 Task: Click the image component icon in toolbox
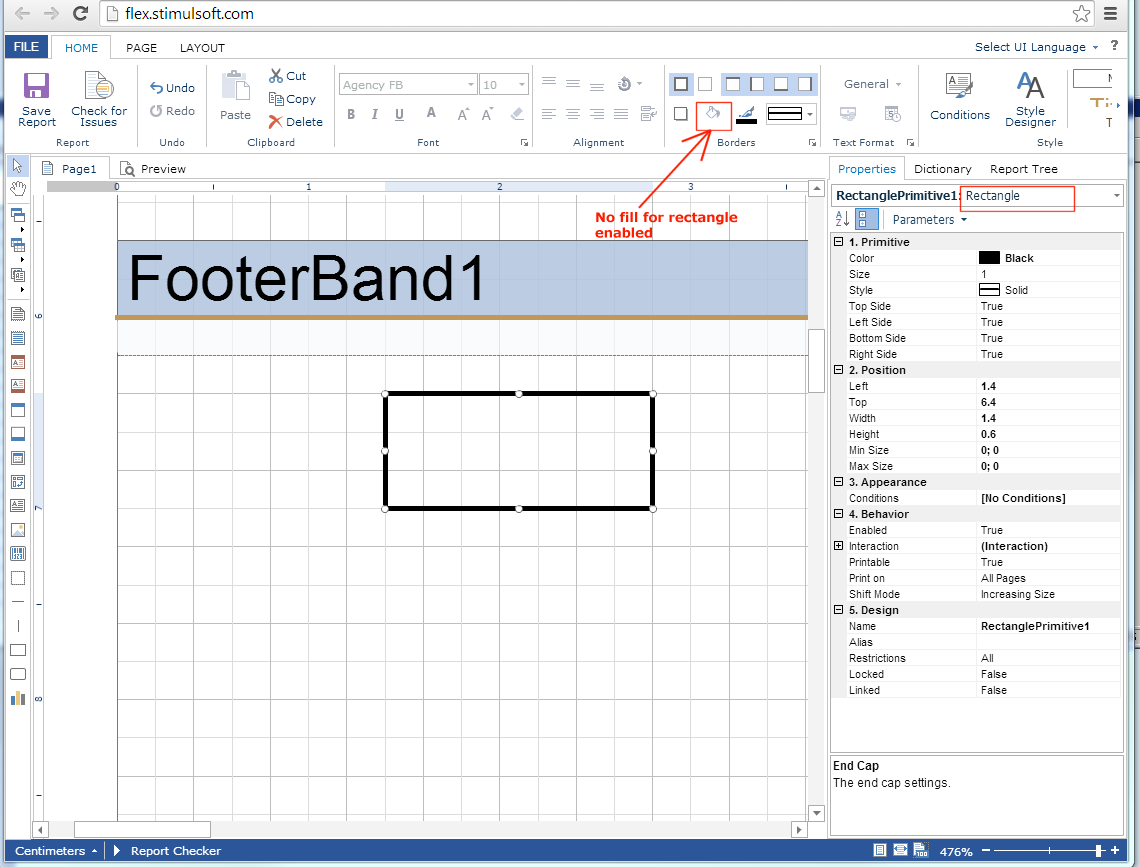18,530
